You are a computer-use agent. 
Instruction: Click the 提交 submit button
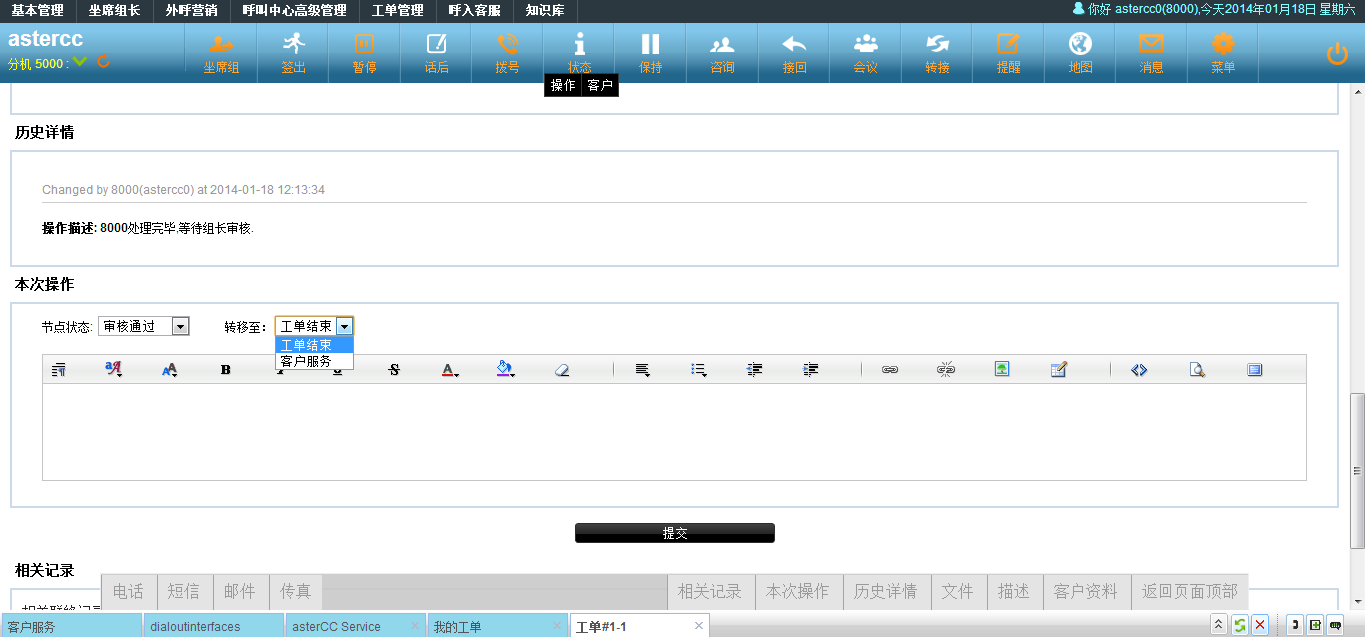[x=674, y=533]
